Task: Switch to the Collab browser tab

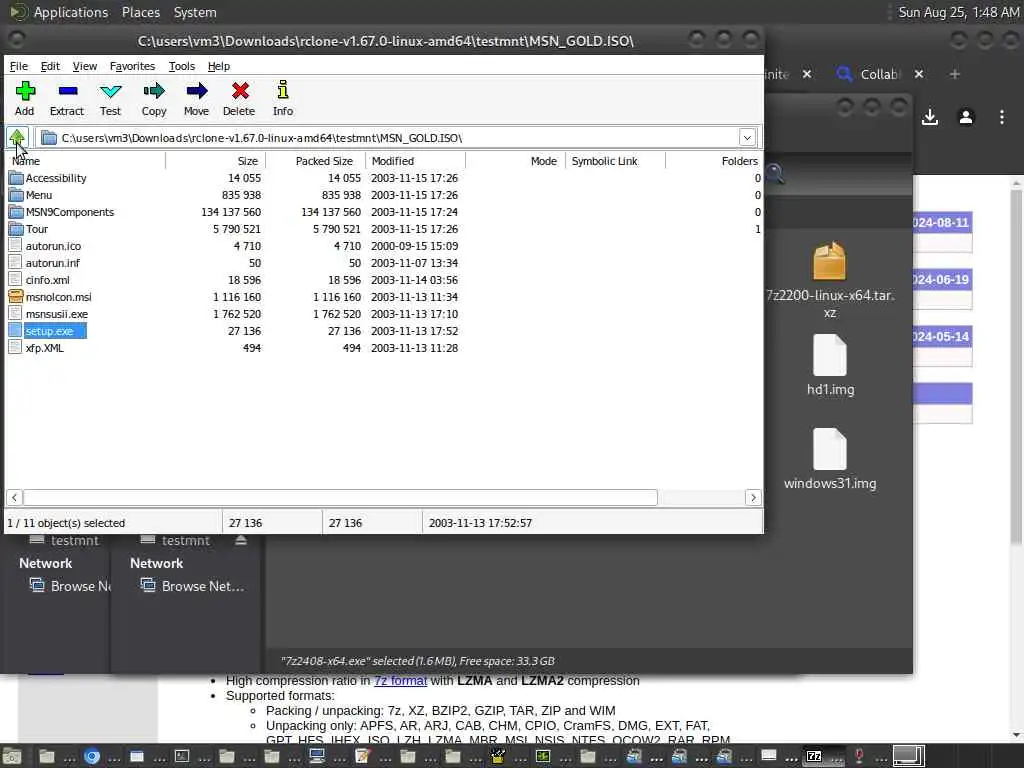Action: tap(880, 74)
